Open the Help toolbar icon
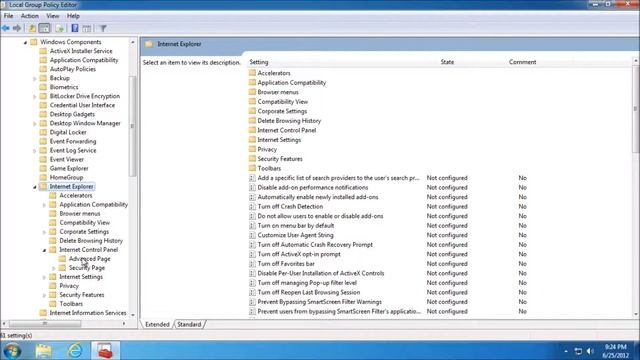This screenshot has width=640, height=360. (x=75, y=28)
